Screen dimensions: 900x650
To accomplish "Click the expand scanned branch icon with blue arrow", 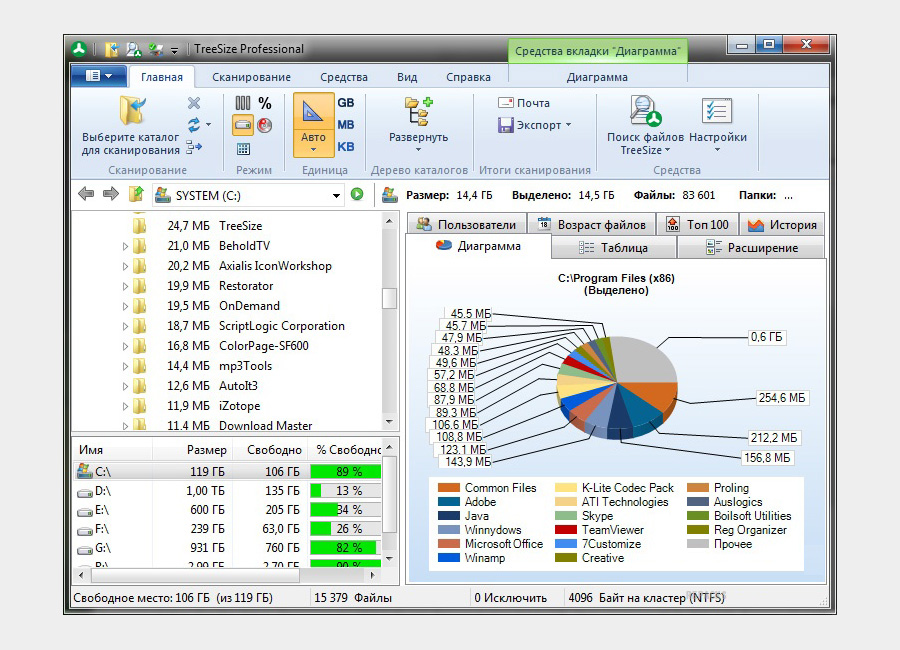I will pos(194,146).
